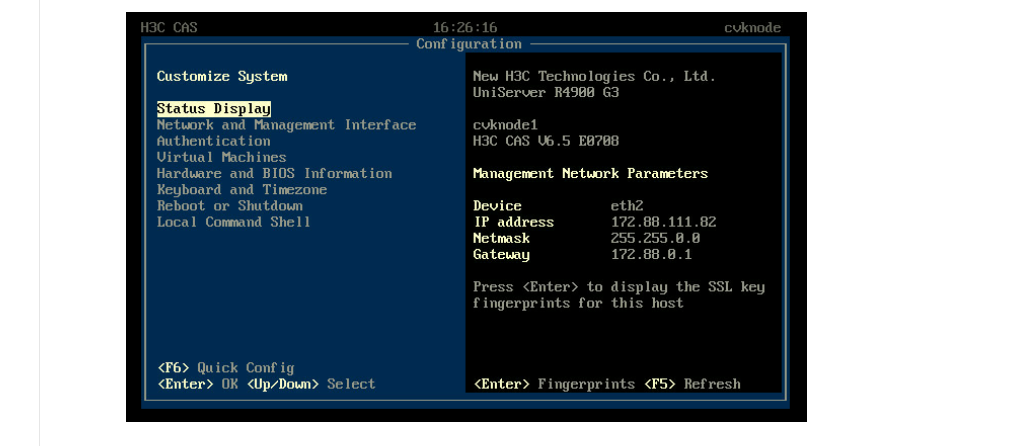Open Network and Management Interface
1036x446 pixels.
(286, 125)
